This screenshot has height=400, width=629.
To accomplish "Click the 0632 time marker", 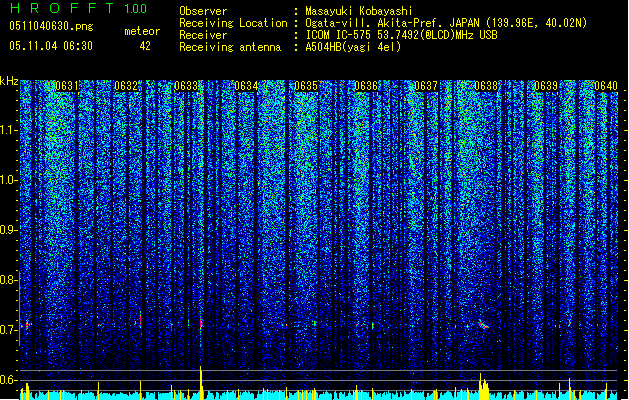I will coord(126,86).
